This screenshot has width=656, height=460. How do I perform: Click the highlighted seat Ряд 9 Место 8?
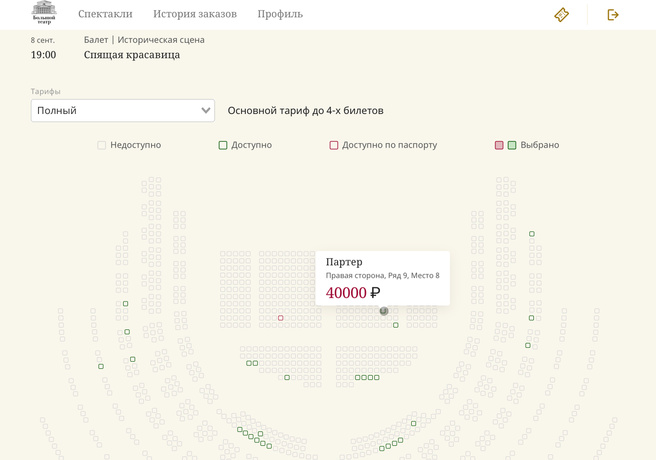pyautogui.click(x=384, y=311)
